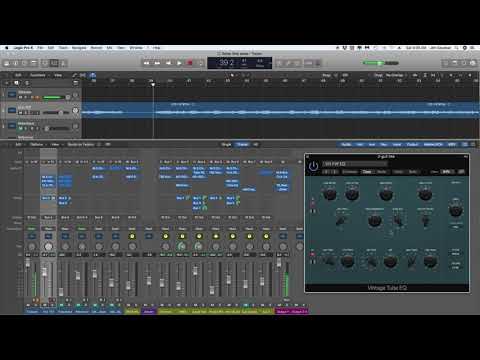Switch mixer to Single view
This screenshot has width=480, height=360.
226,144
